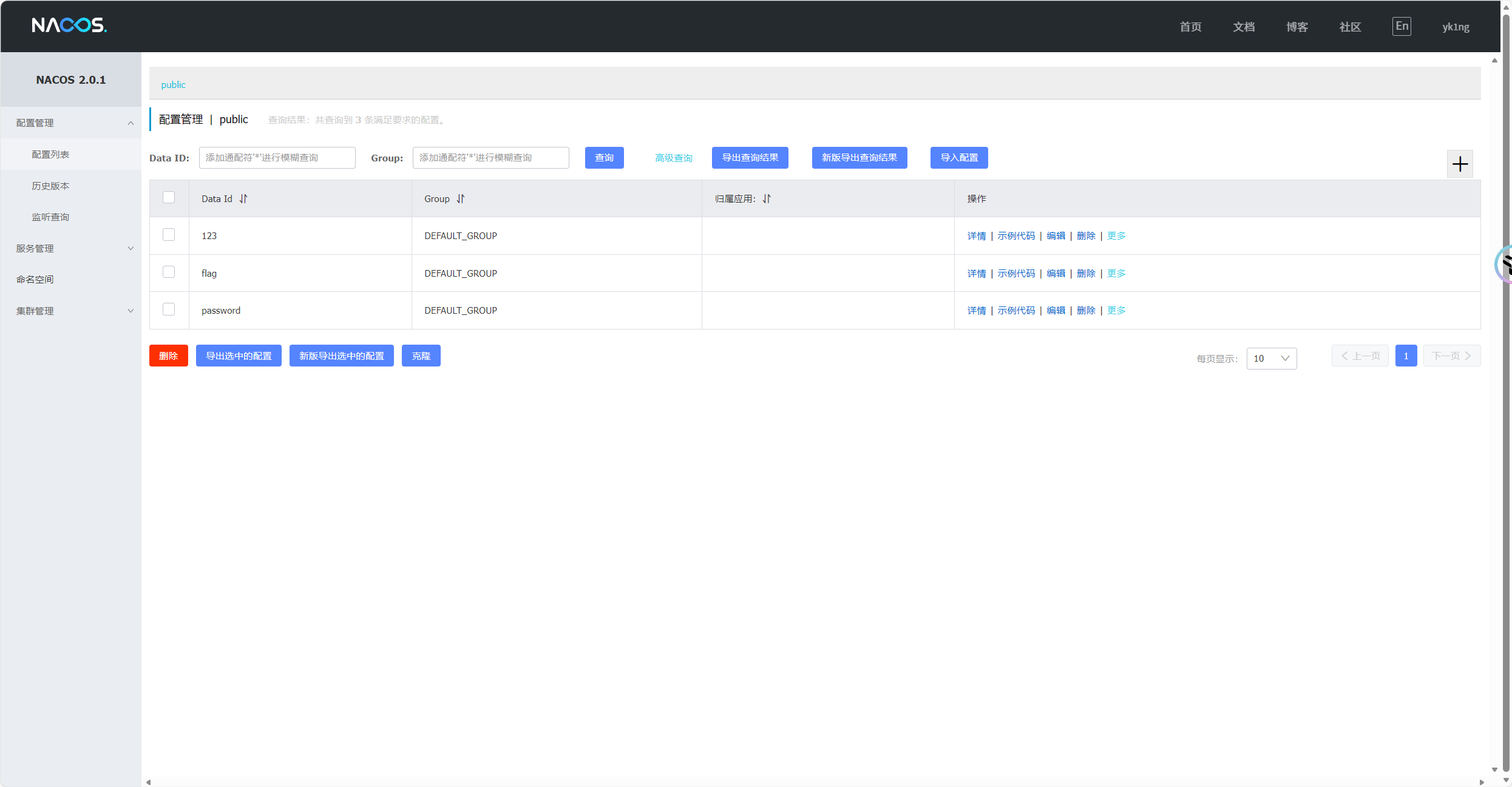Viewport: 1512px width, 787px height.
Task: Click the plus icon to create configuration
Action: 1459,164
